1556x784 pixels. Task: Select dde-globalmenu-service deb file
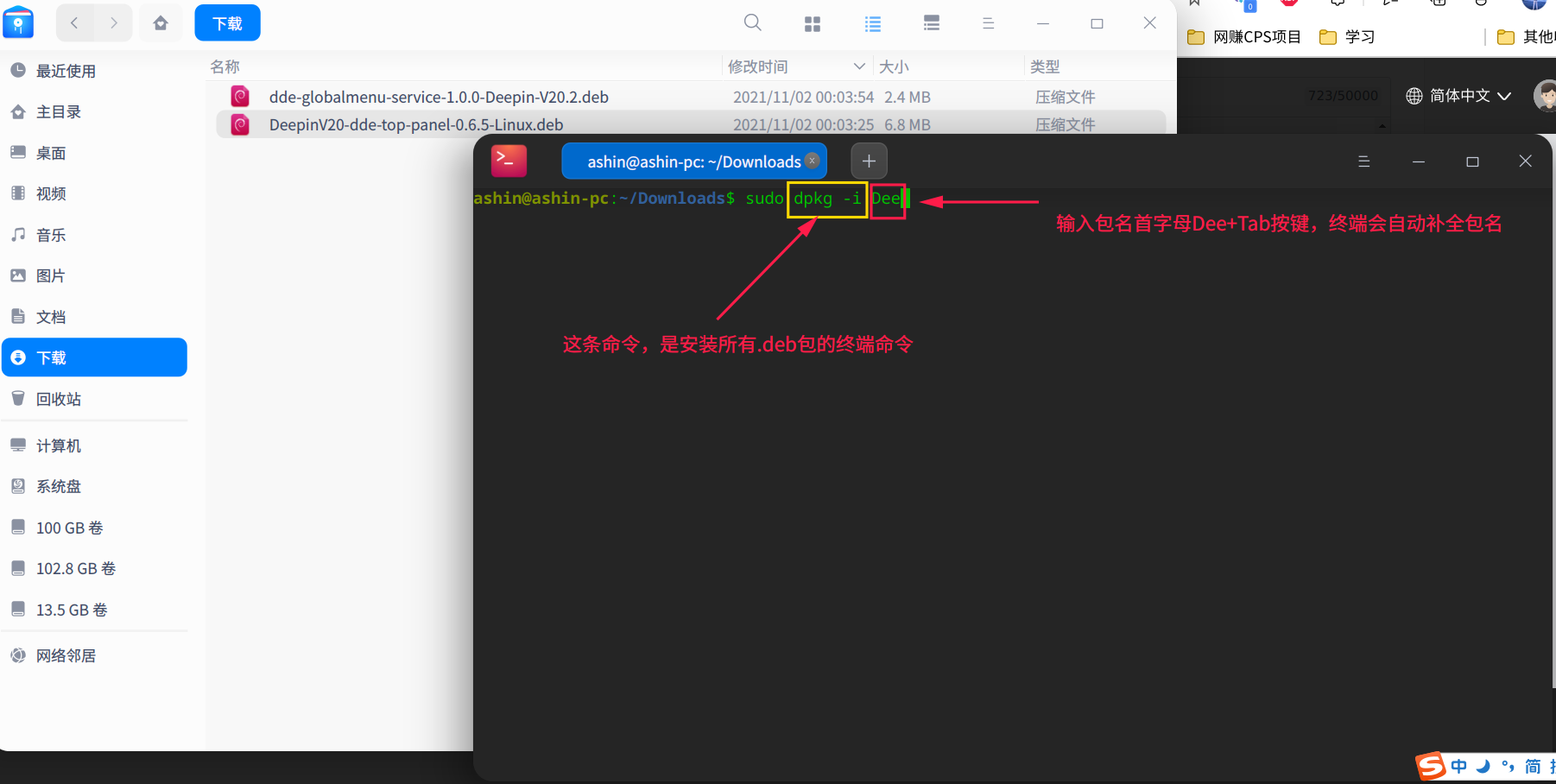click(x=691, y=97)
